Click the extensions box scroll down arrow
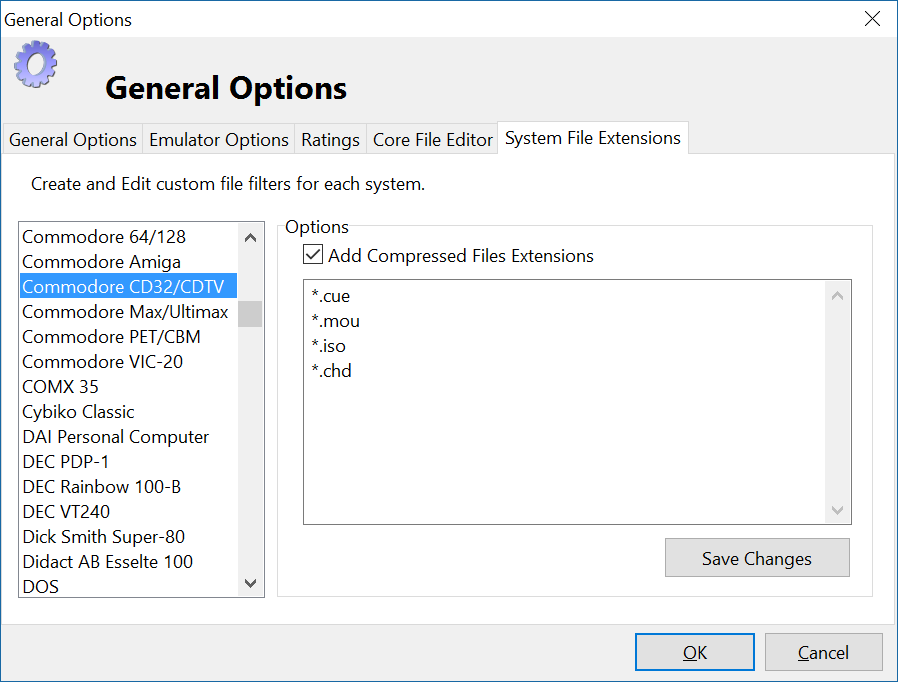This screenshot has width=898, height=682. (837, 510)
